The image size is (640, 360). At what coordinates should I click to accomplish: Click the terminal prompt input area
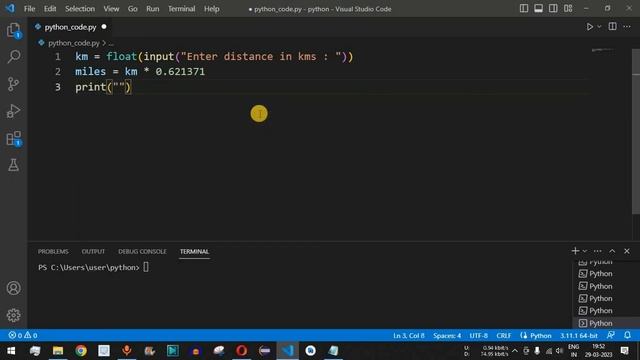[146, 267]
